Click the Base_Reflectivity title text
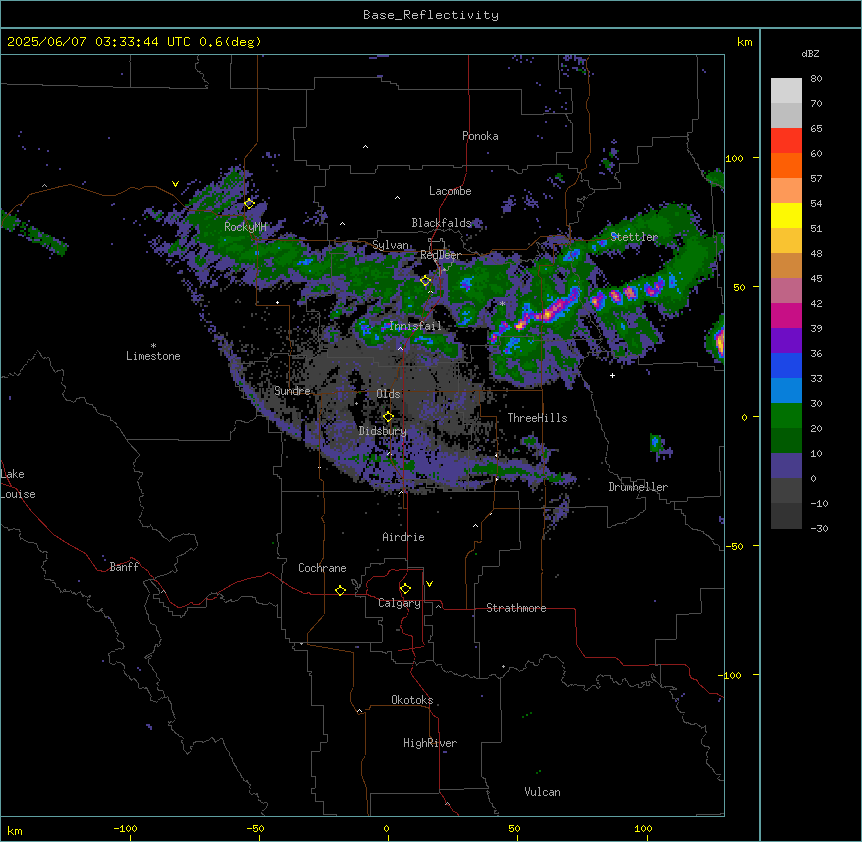The image size is (862, 842). (x=431, y=15)
